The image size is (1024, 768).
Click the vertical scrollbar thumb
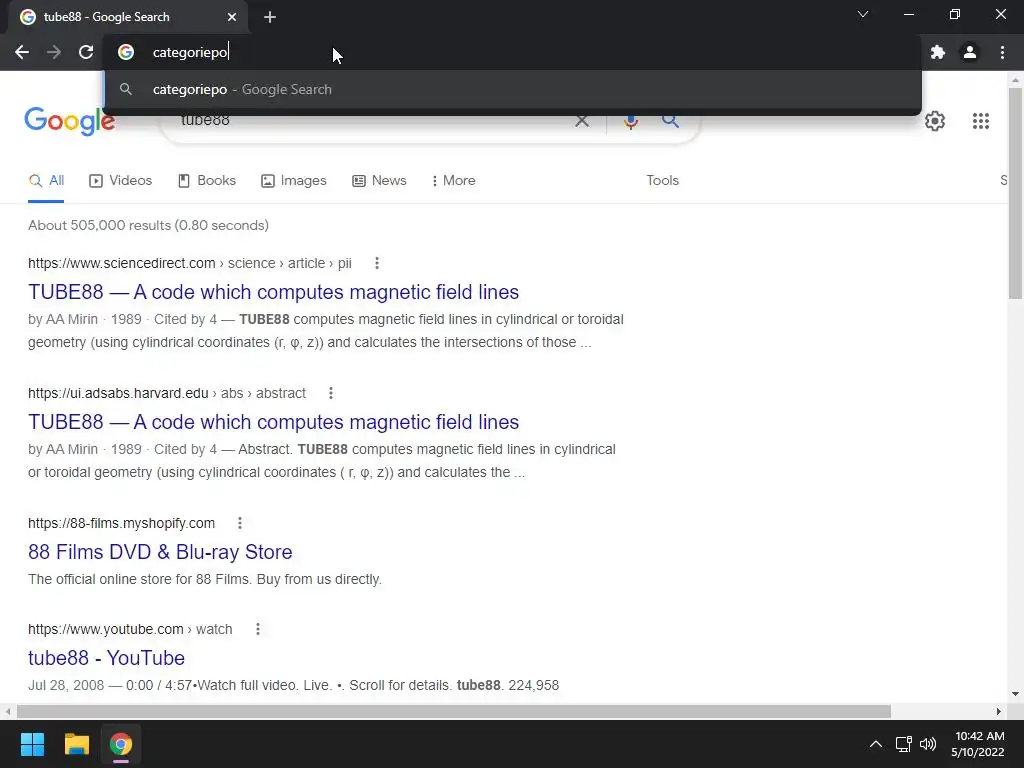(1015, 193)
